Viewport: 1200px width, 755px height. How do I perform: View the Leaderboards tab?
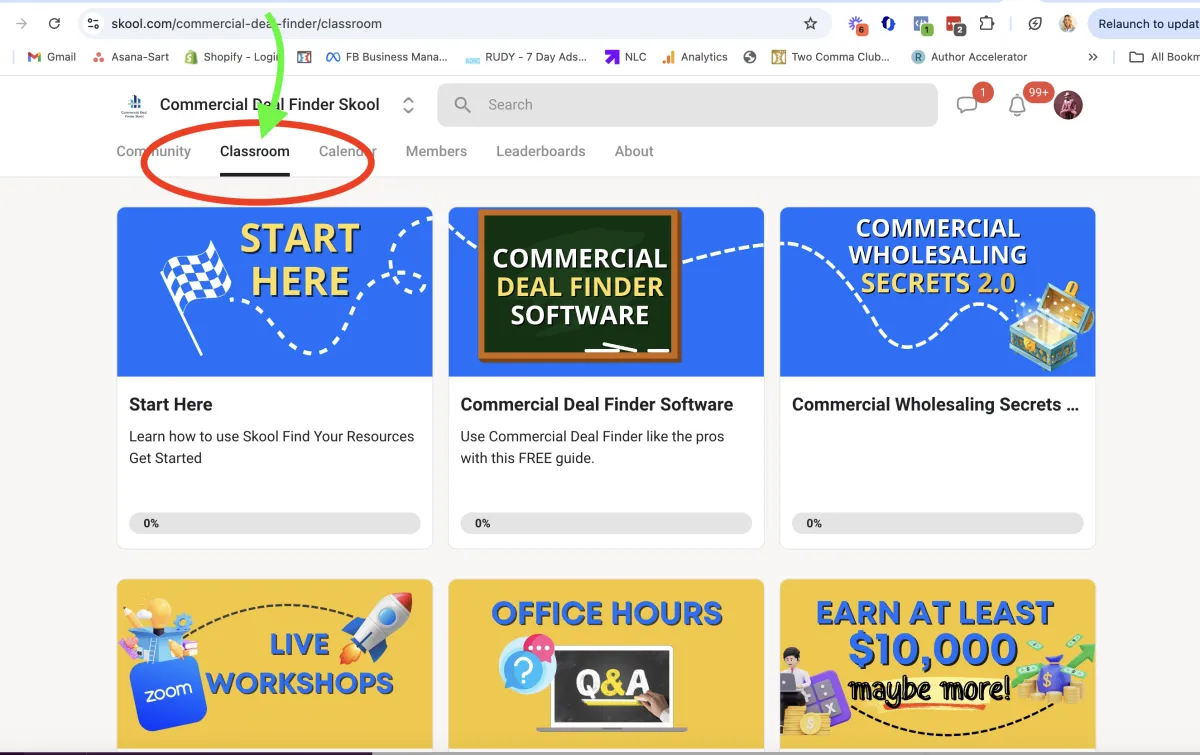(x=541, y=151)
